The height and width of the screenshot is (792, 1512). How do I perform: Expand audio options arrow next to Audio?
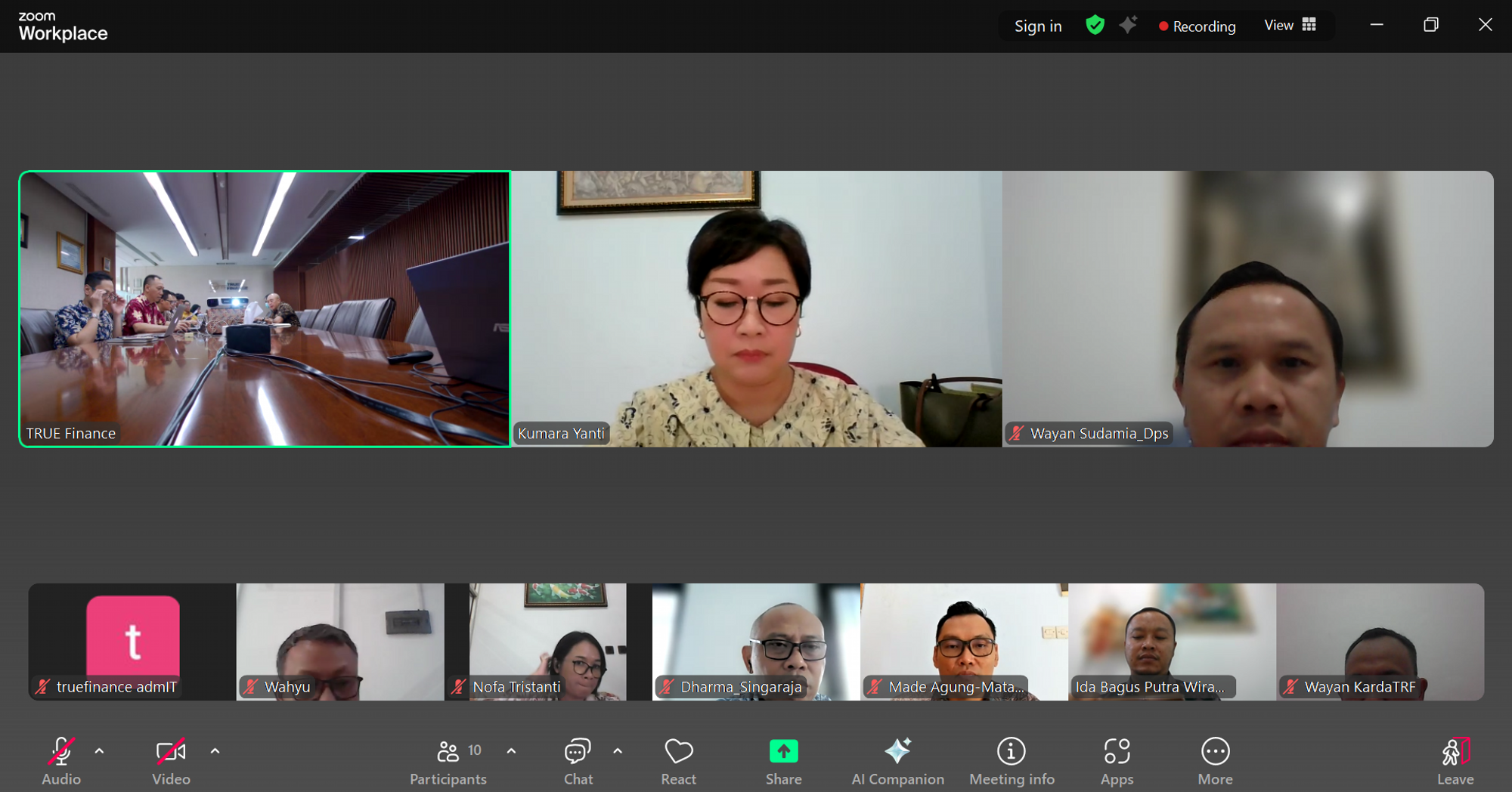99,751
